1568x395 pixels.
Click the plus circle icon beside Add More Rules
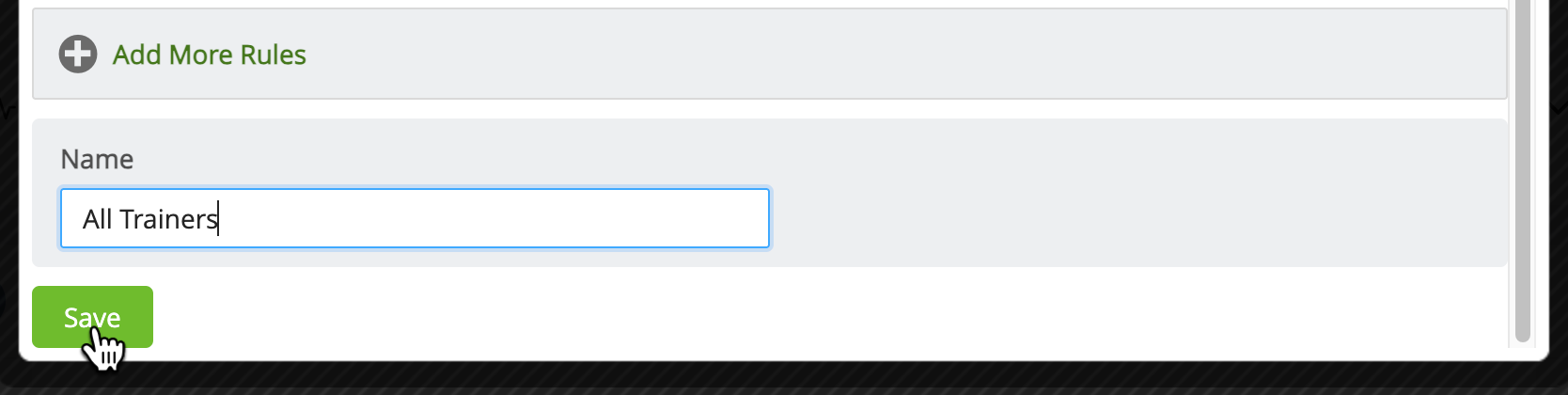[78, 55]
